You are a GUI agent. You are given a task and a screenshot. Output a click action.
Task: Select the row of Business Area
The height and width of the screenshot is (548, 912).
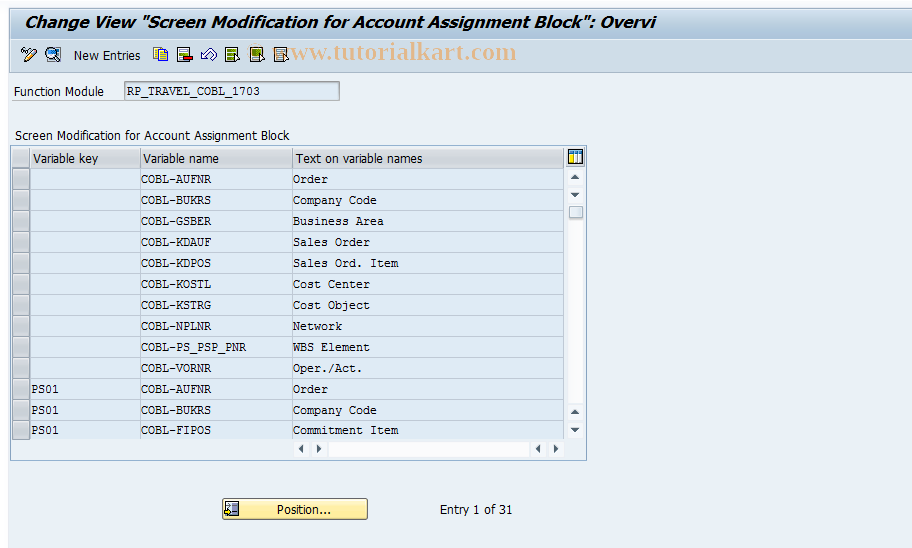click(21, 221)
